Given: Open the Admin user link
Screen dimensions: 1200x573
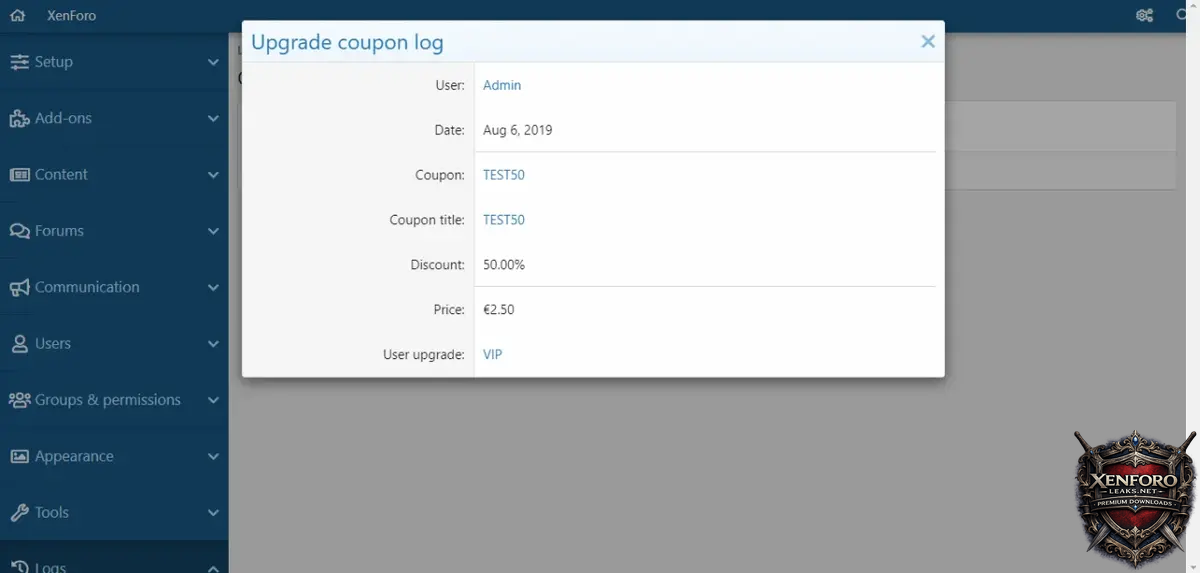Looking at the screenshot, I should tap(502, 85).
